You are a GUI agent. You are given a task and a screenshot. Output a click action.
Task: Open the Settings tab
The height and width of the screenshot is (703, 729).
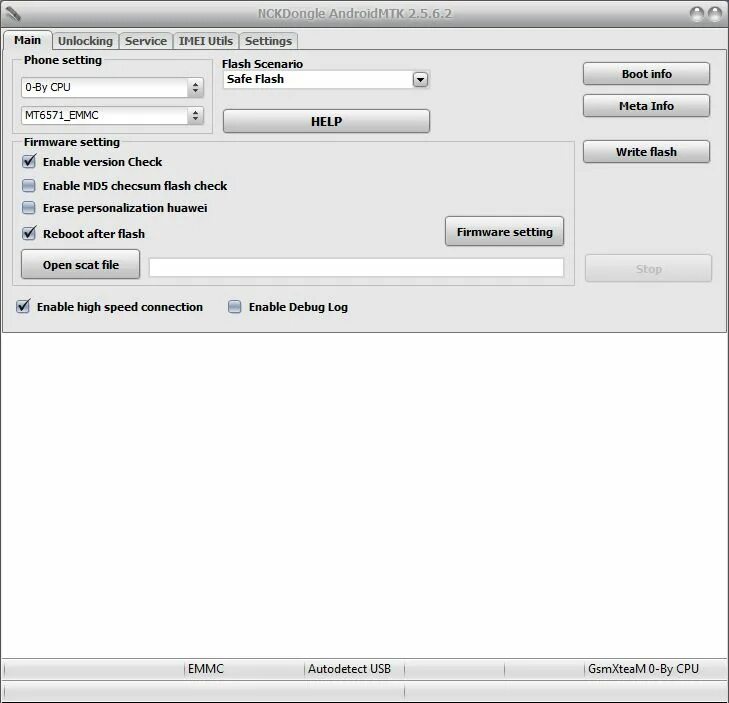(x=268, y=41)
